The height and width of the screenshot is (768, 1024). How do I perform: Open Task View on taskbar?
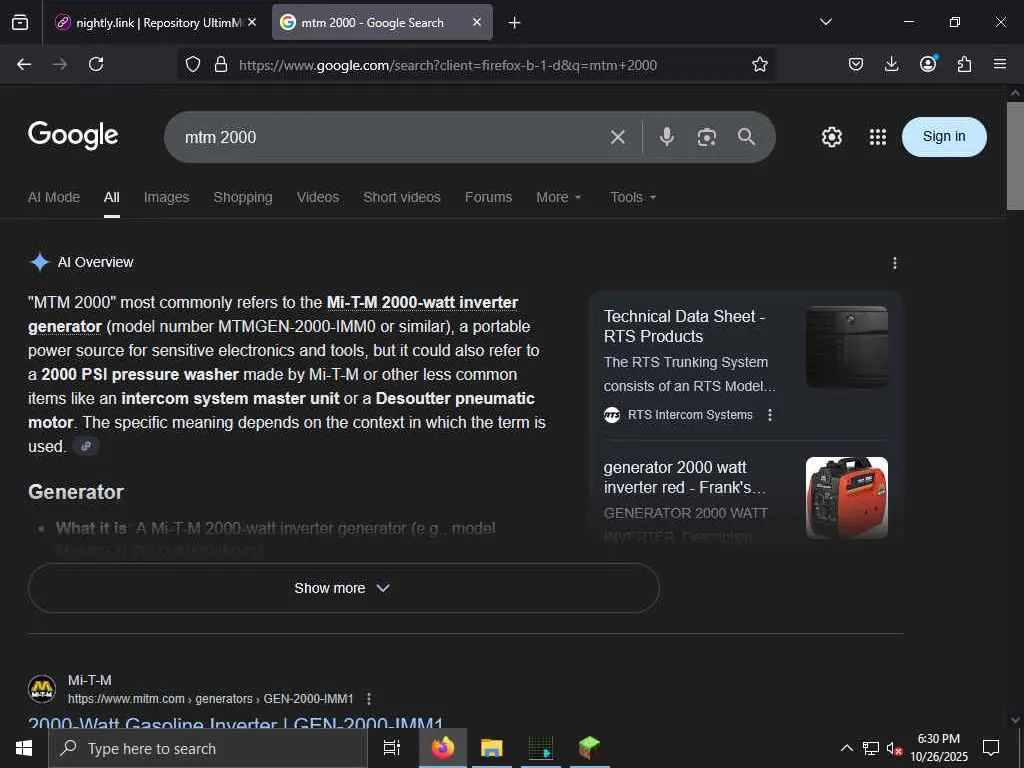[392, 748]
